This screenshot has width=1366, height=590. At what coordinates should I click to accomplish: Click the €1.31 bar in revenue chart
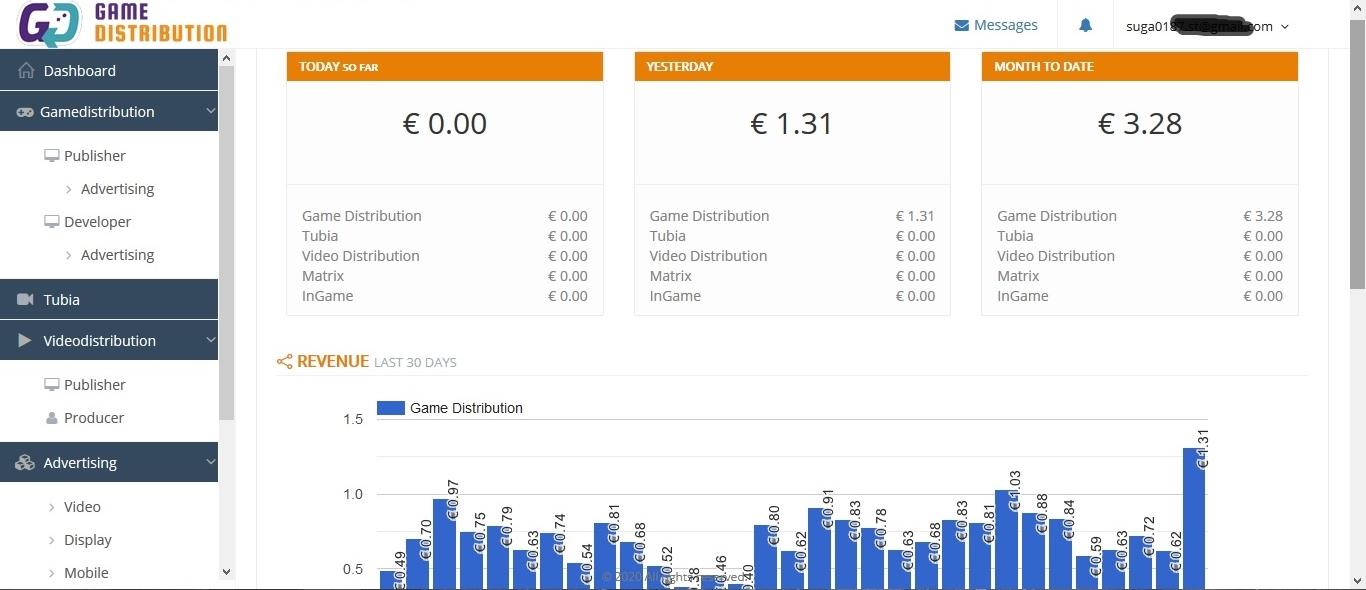point(1194,518)
